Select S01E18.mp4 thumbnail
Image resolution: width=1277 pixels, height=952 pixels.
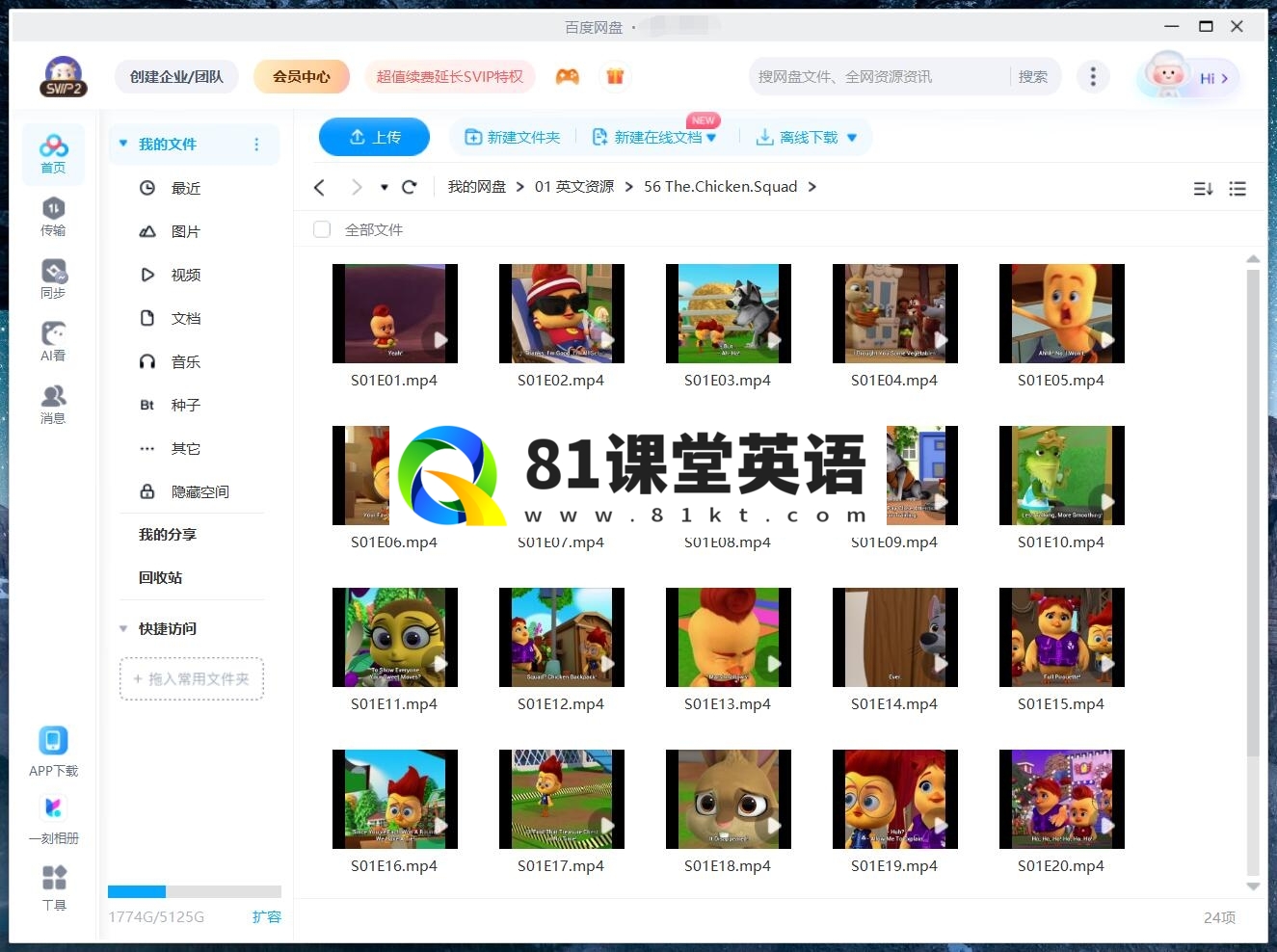729,799
